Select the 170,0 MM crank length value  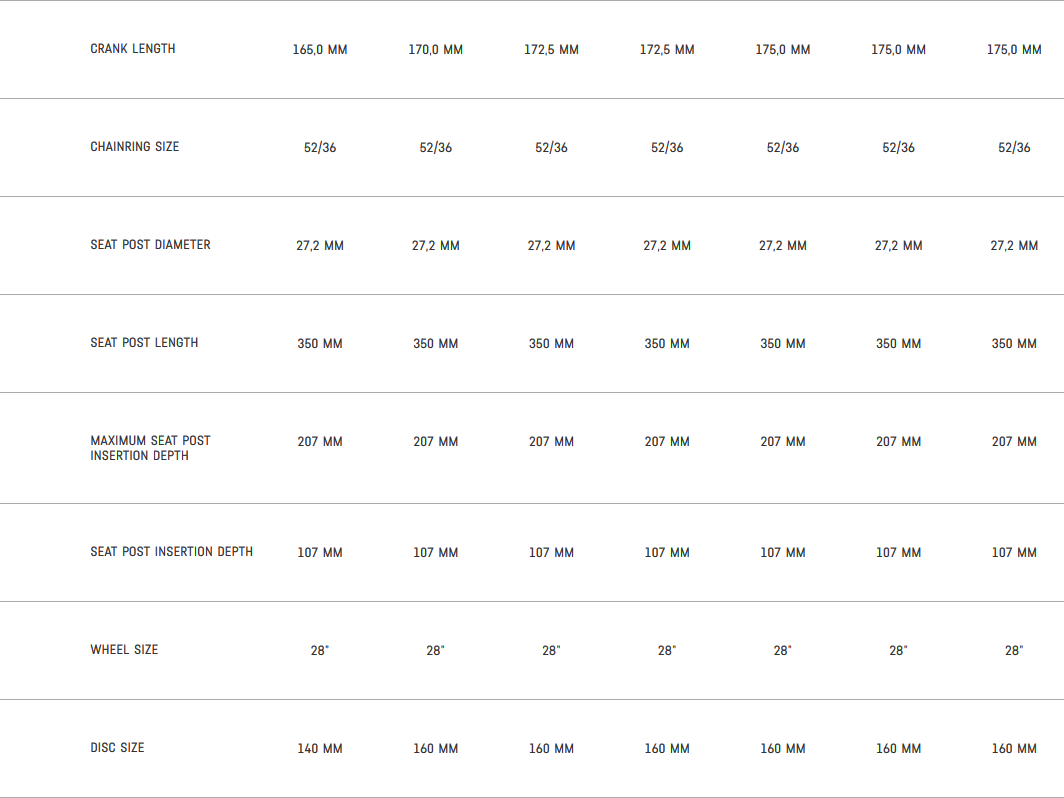point(435,50)
